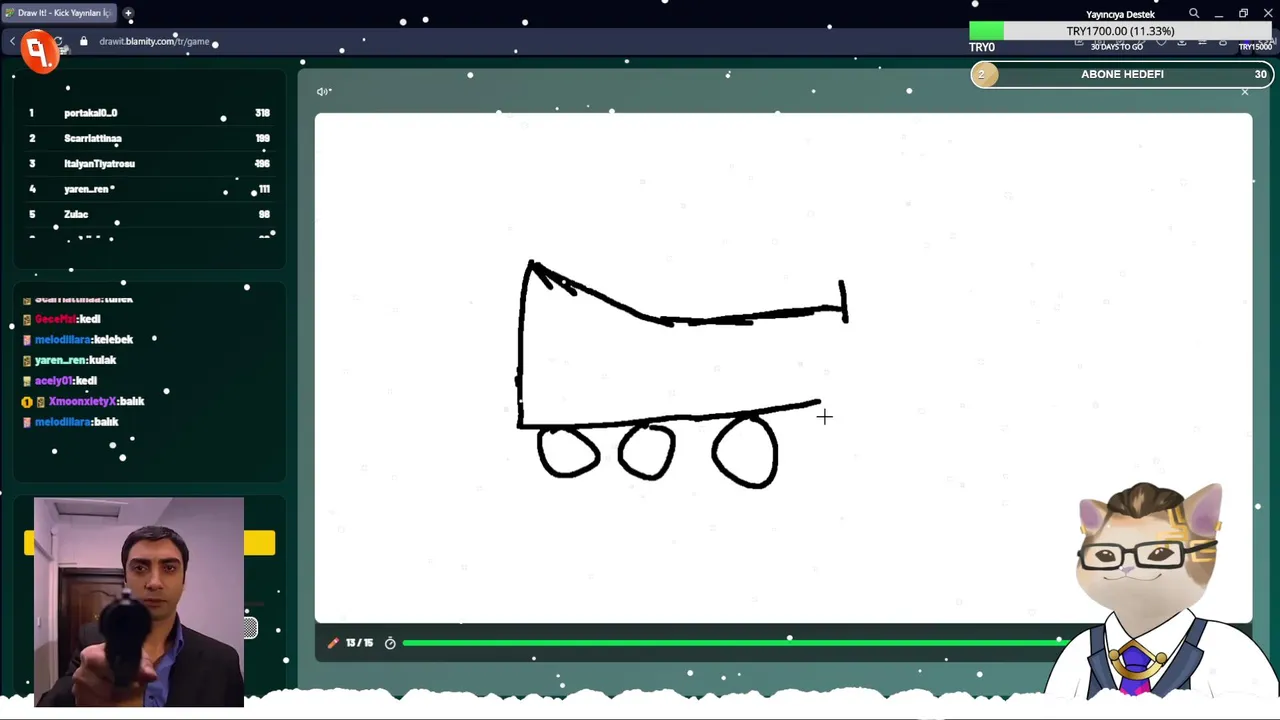1280x720 pixels.
Task: Click melodillara's balık chat guess
Action: pyautogui.click(x=76, y=422)
